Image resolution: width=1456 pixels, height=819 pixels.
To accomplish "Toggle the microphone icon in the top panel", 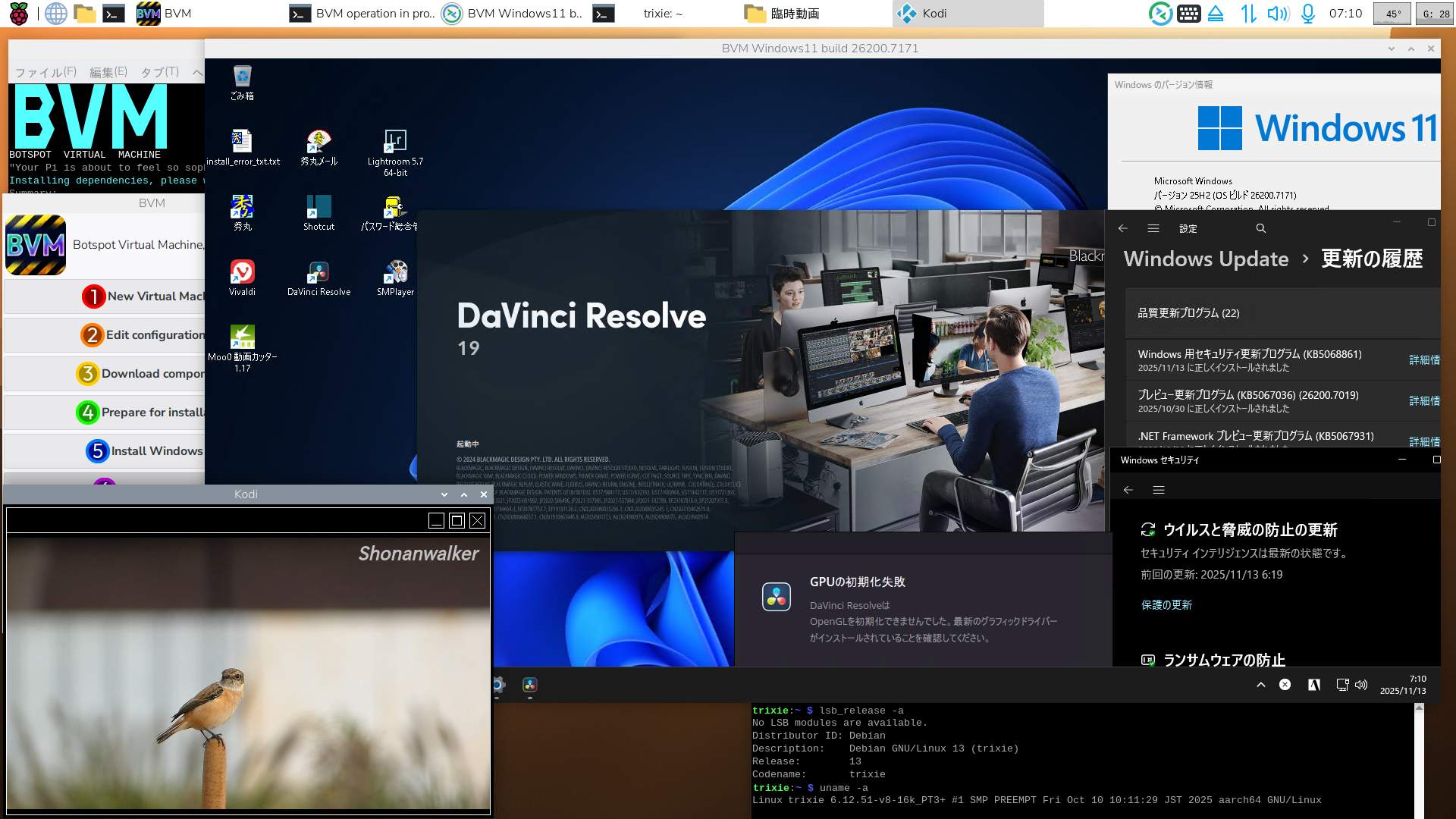I will (x=1308, y=13).
